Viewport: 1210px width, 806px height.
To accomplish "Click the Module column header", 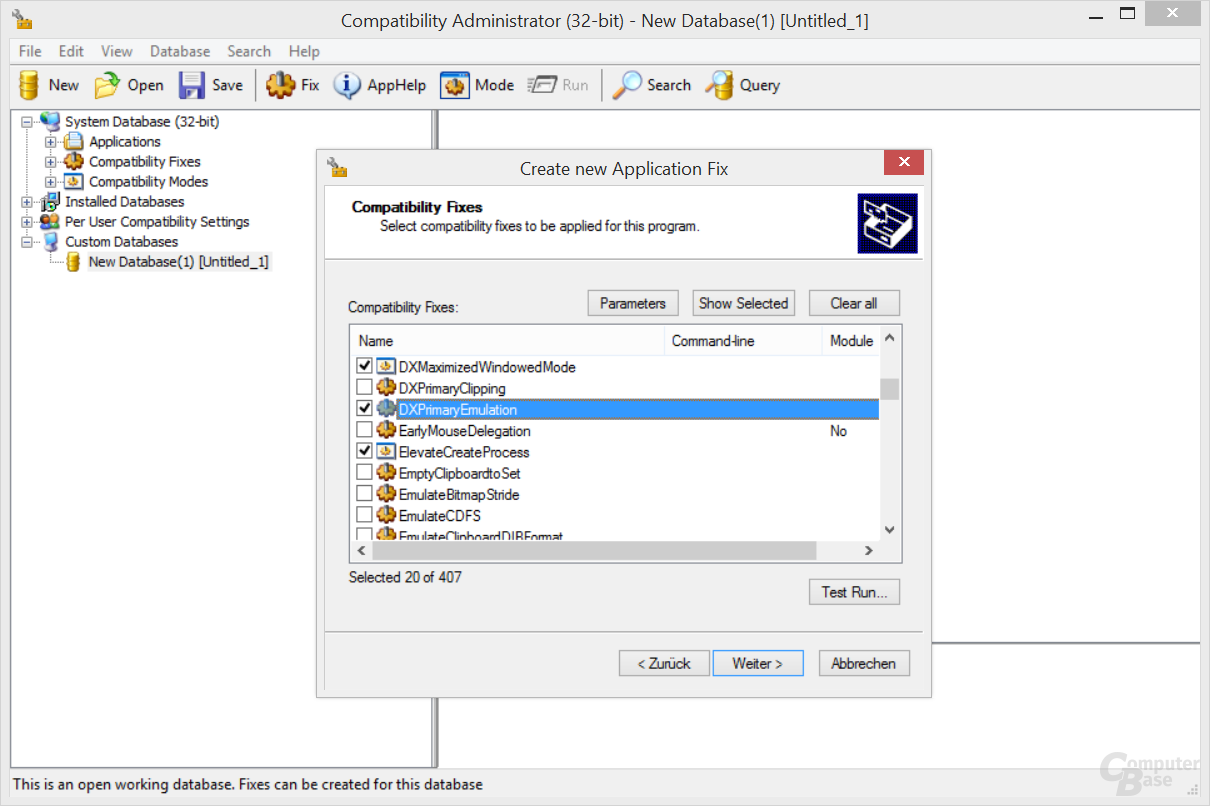I will [851, 341].
